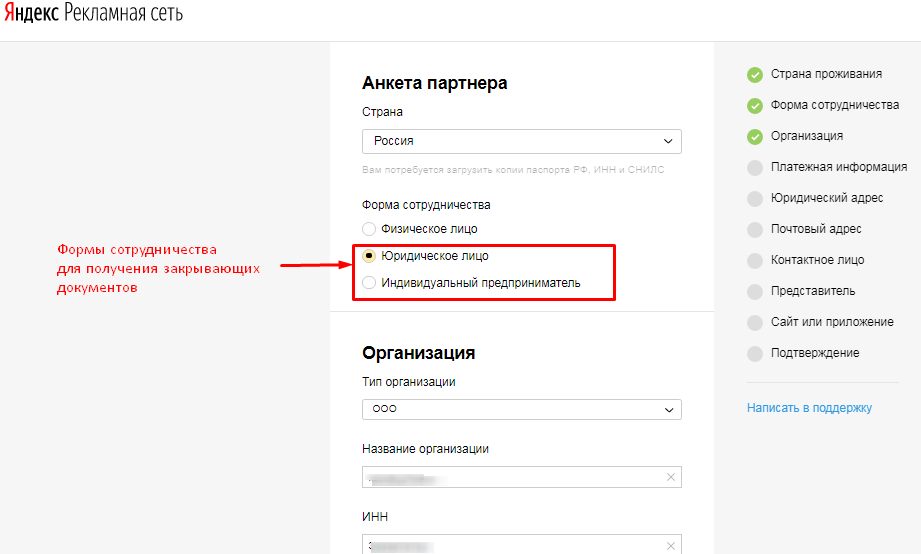Click green checkmark beside Форма сотрудничества
921x554 pixels.
pyautogui.click(x=754, y=105)
